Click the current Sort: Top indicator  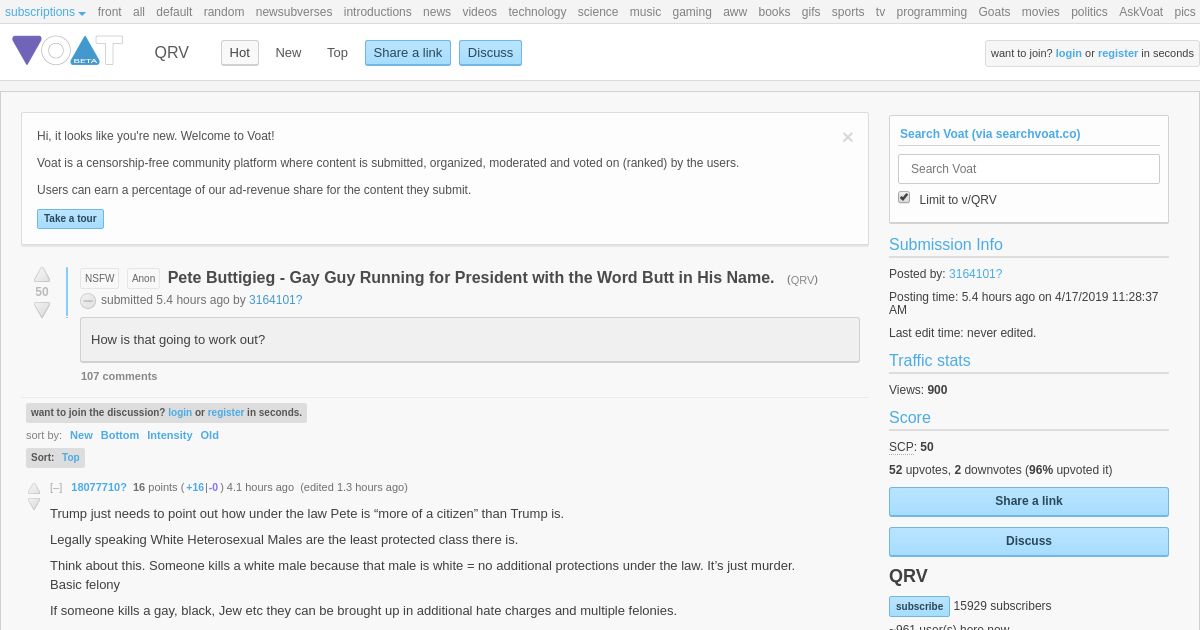[55, 457]
